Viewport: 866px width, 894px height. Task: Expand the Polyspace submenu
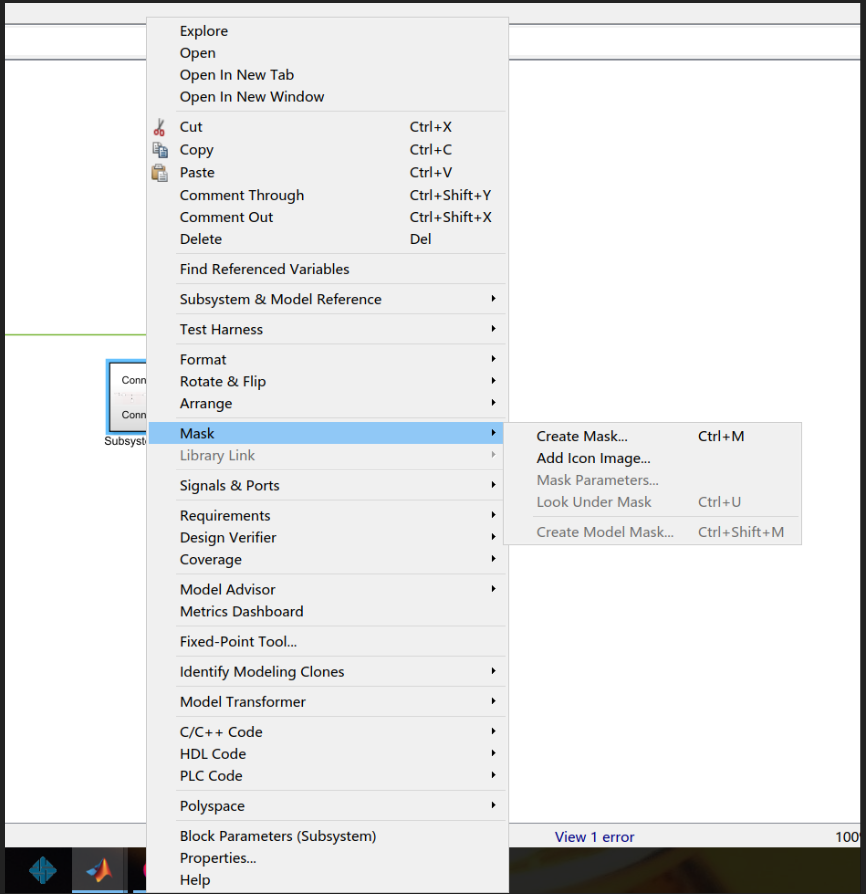[x=327, y=806]
